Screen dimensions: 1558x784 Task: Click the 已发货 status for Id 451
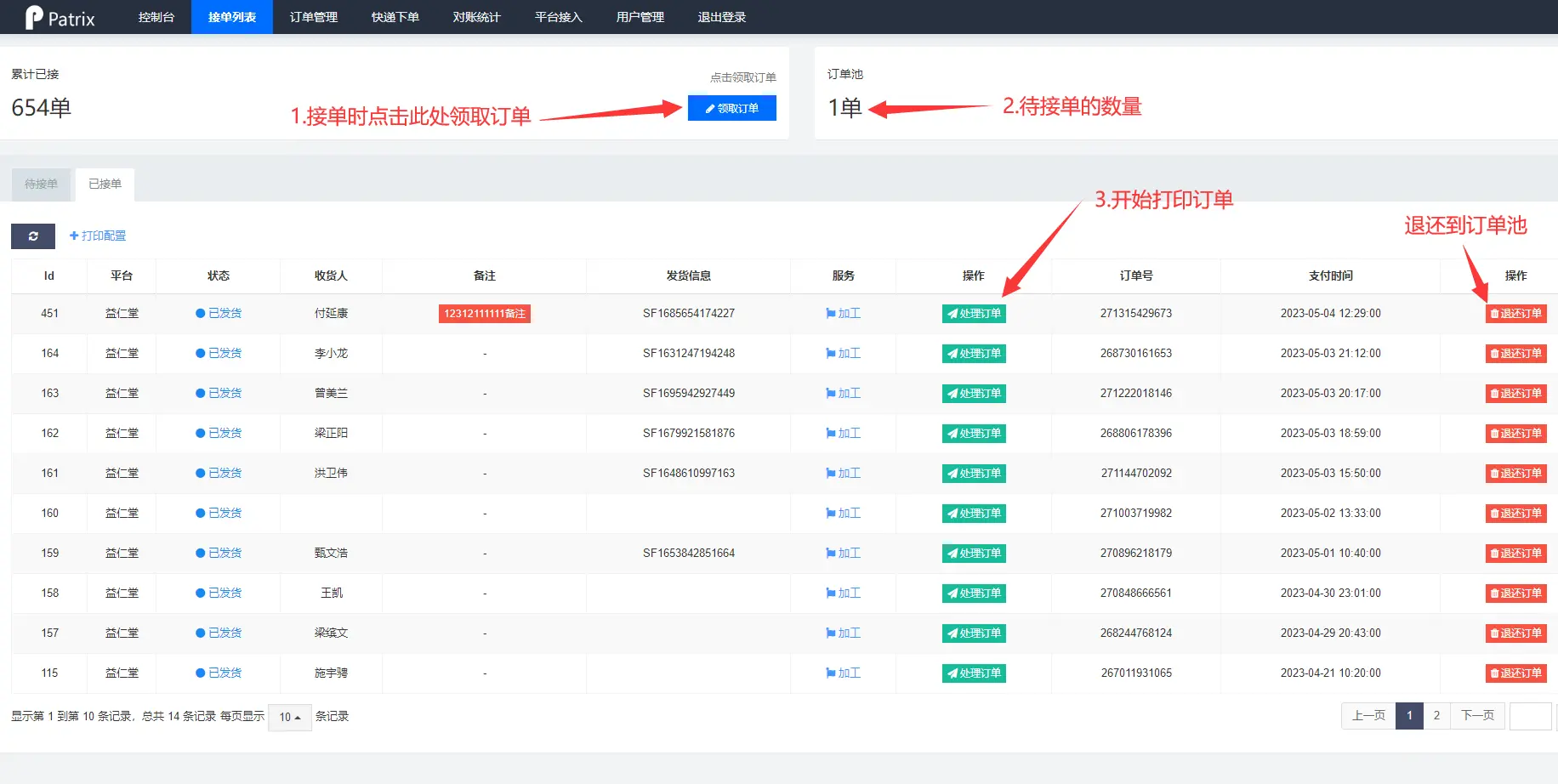point(219,314)
